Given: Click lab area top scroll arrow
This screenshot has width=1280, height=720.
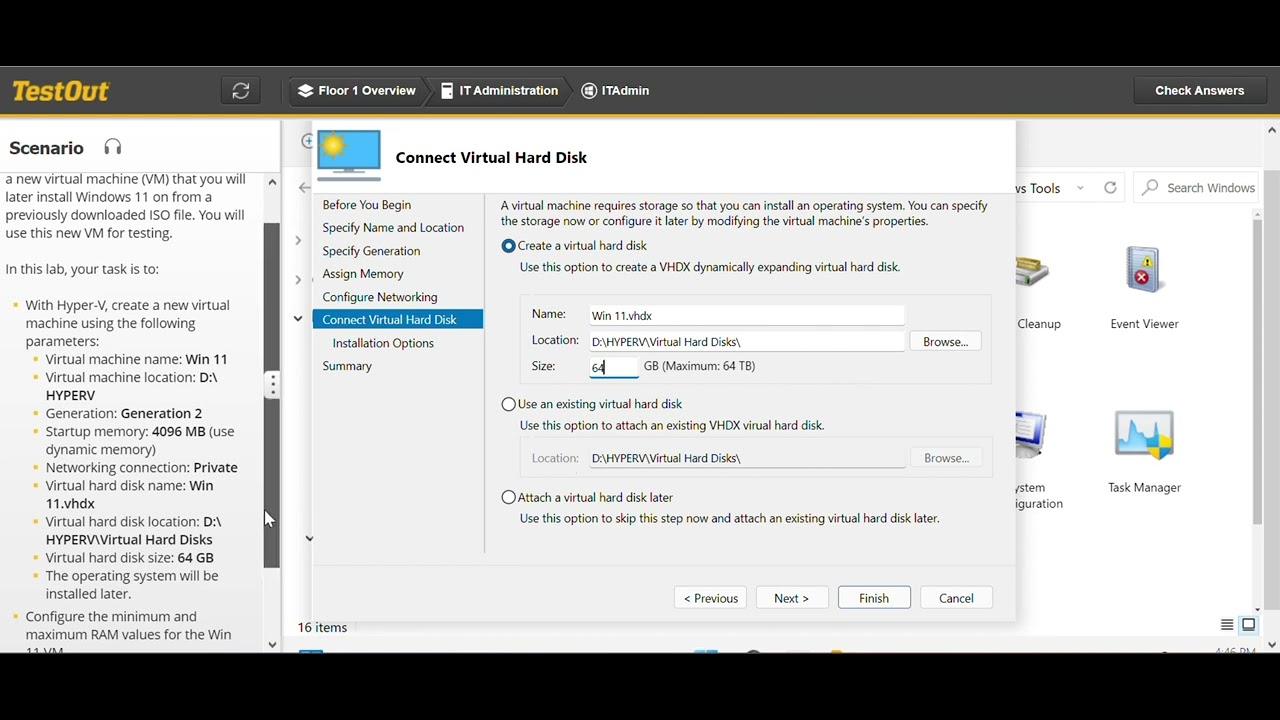Looking at the screenshot, I should coord(1272,130).
